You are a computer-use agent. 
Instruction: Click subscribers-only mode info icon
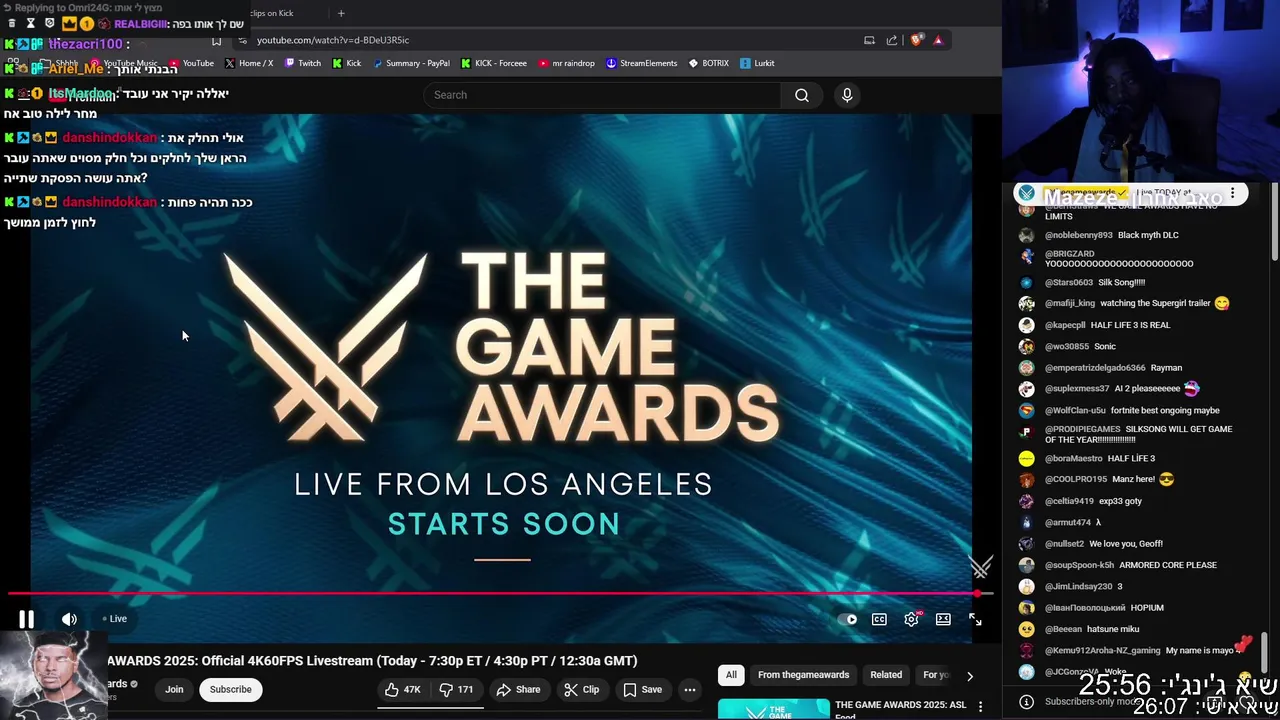tap(1026, 702)
